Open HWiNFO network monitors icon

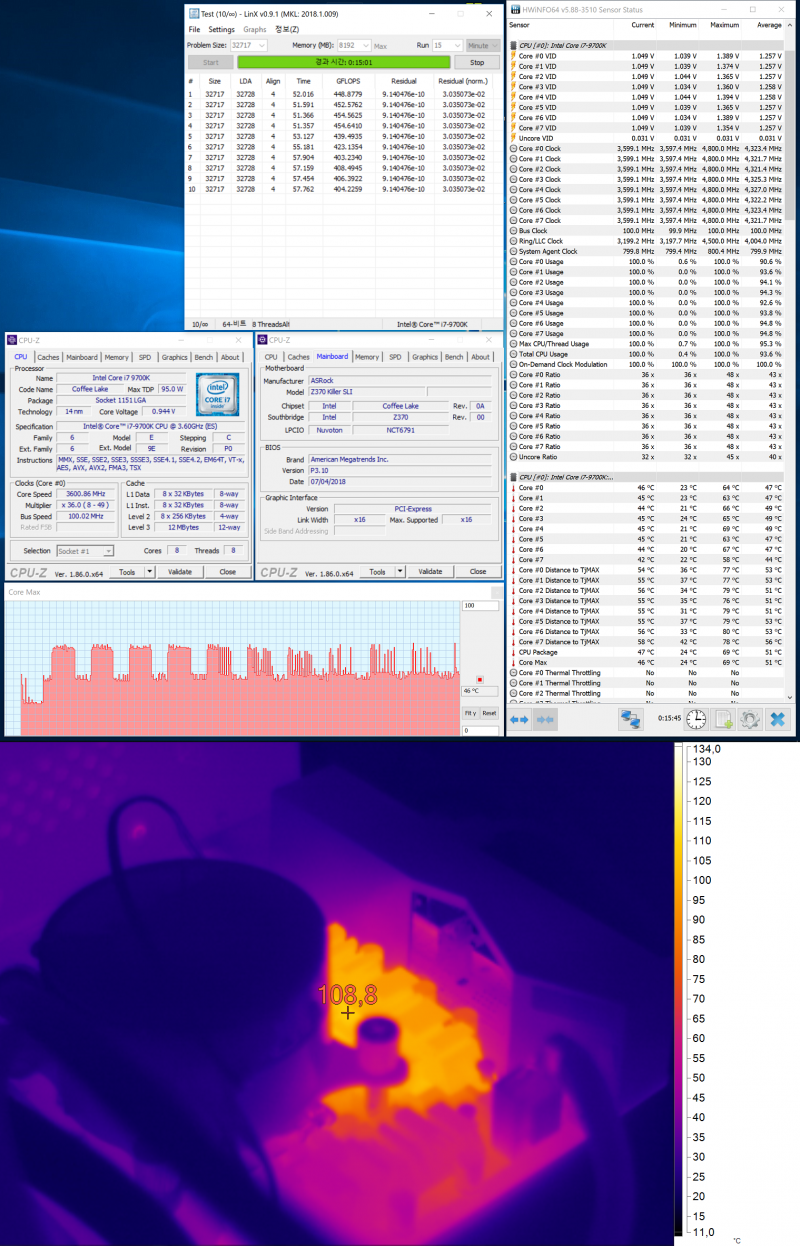coord(629,719)
